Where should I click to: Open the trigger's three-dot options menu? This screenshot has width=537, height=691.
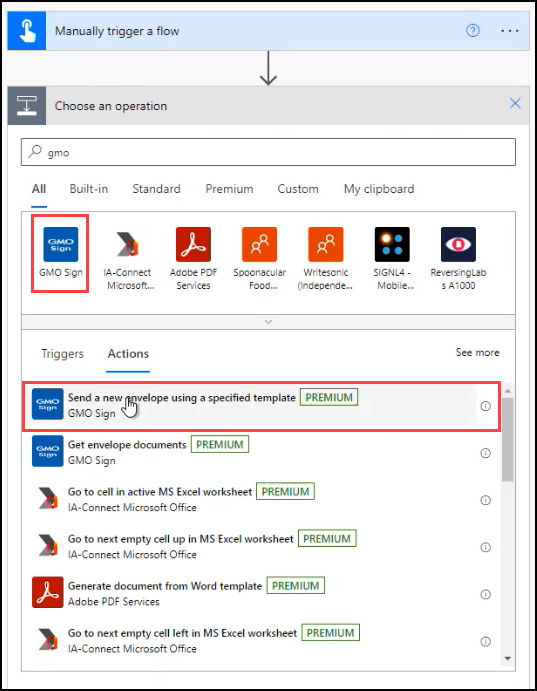pos(510,31)
